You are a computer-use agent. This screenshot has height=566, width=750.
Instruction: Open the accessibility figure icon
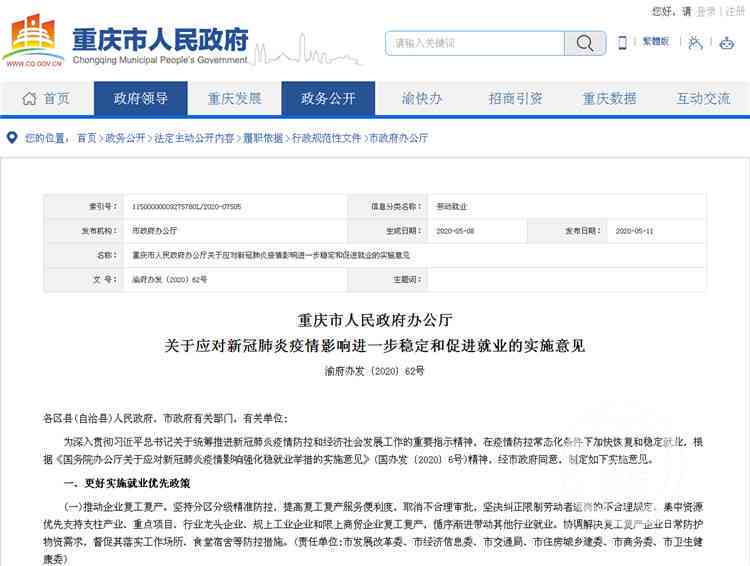(695, 43)
